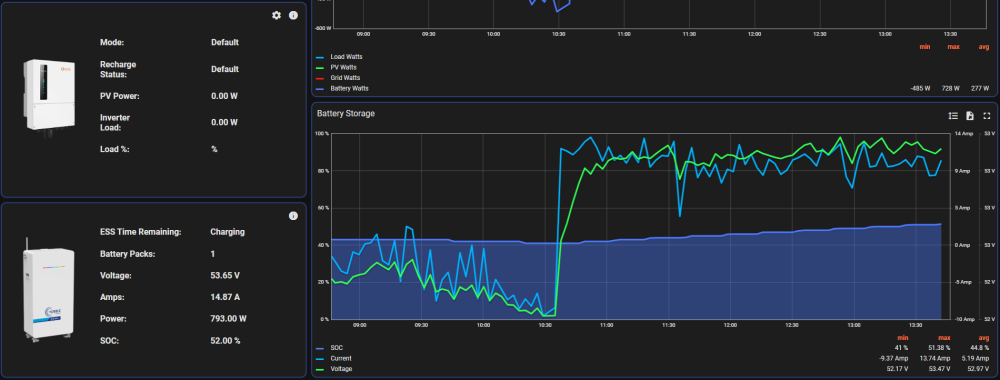Click the 100 % axis label on battery chart
This screenshot has width=1000, height=380.
click(322, 134)
